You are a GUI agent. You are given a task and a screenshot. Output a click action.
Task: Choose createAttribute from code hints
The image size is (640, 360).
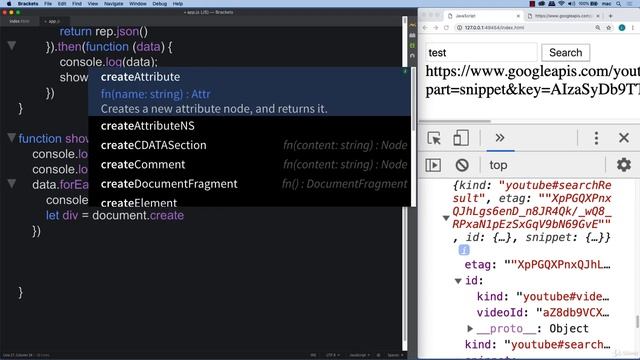pos(249,92)
